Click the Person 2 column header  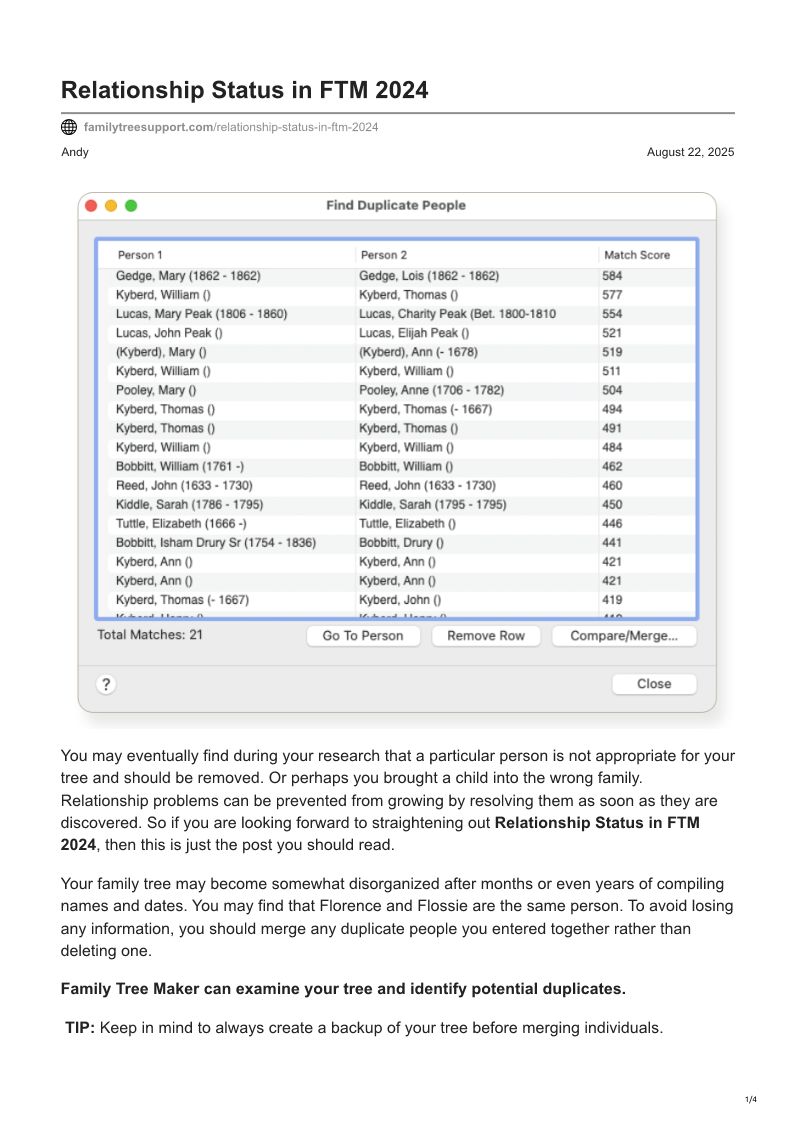pyautogui.click(x=384, y=255)
